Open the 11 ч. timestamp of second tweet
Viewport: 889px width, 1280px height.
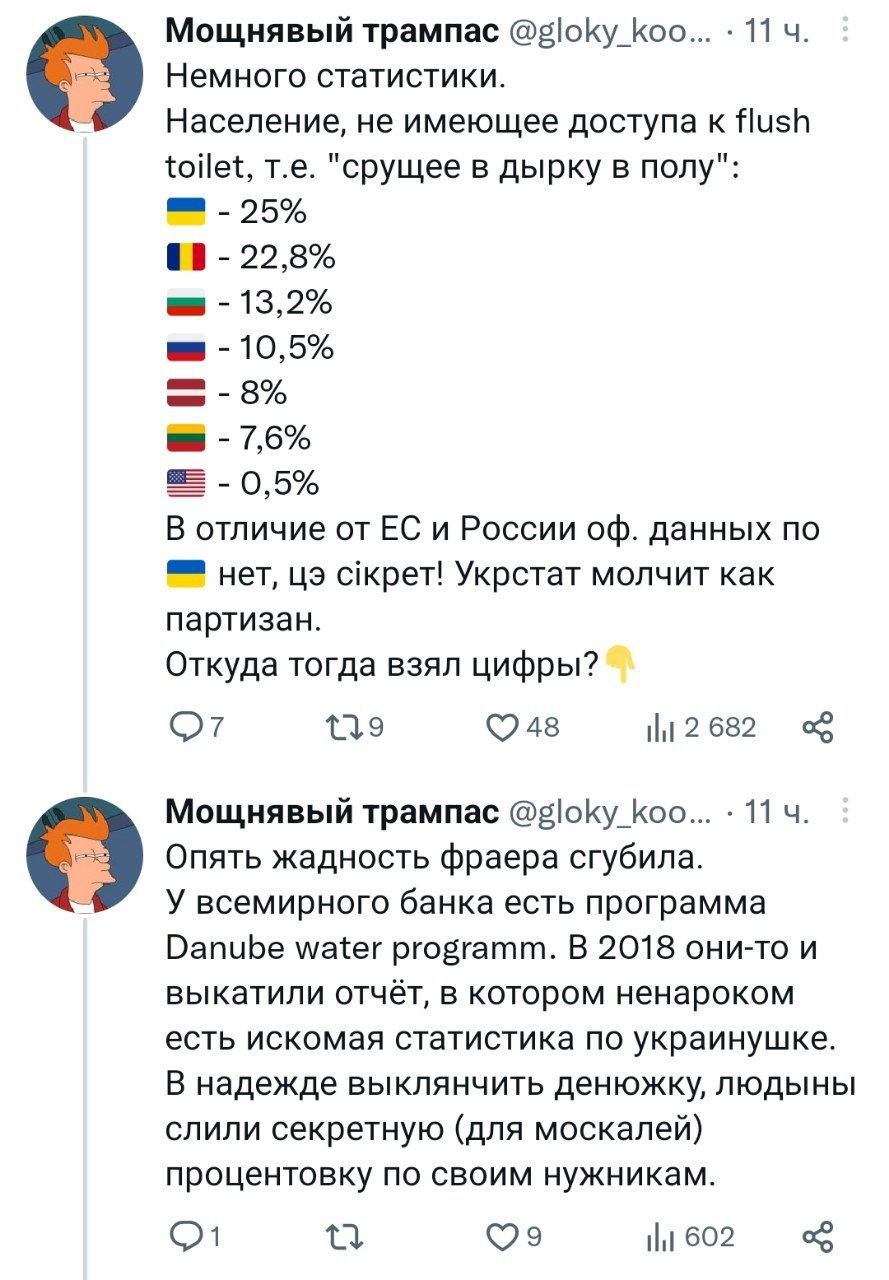point(784,813)
